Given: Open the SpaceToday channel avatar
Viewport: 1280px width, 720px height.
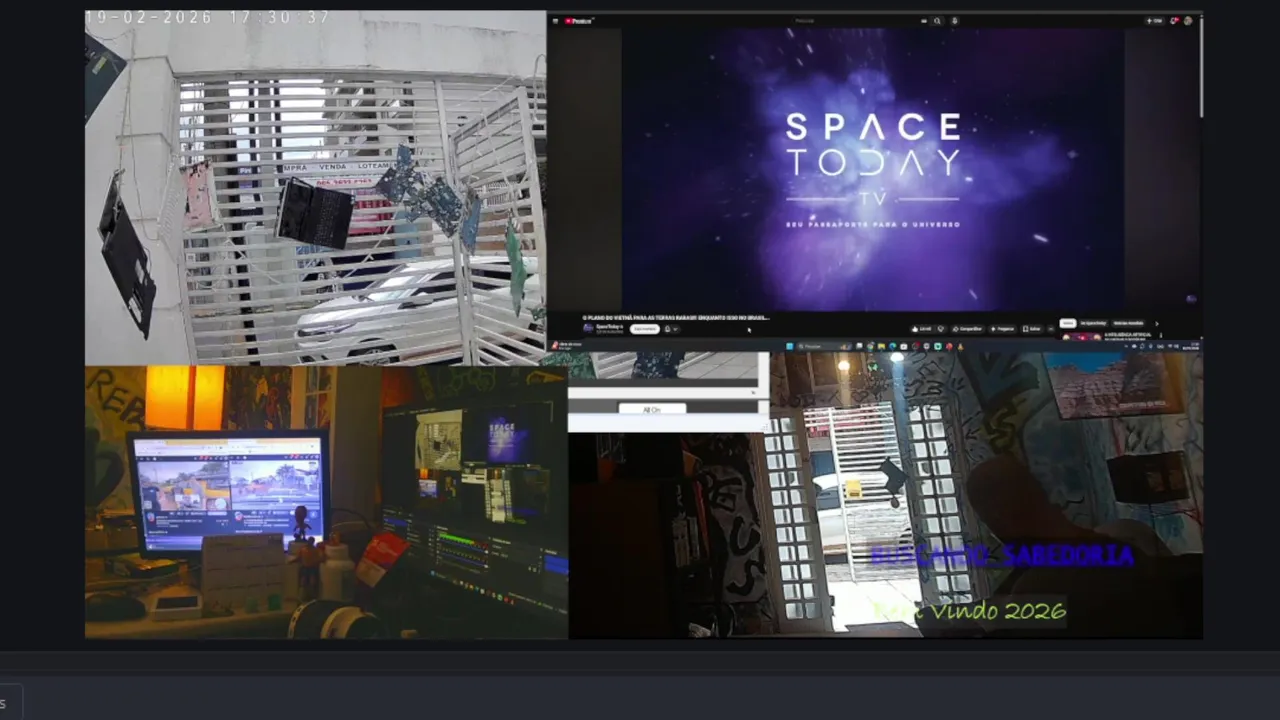Looking at the screenshot, I should [x=588, y=328].
